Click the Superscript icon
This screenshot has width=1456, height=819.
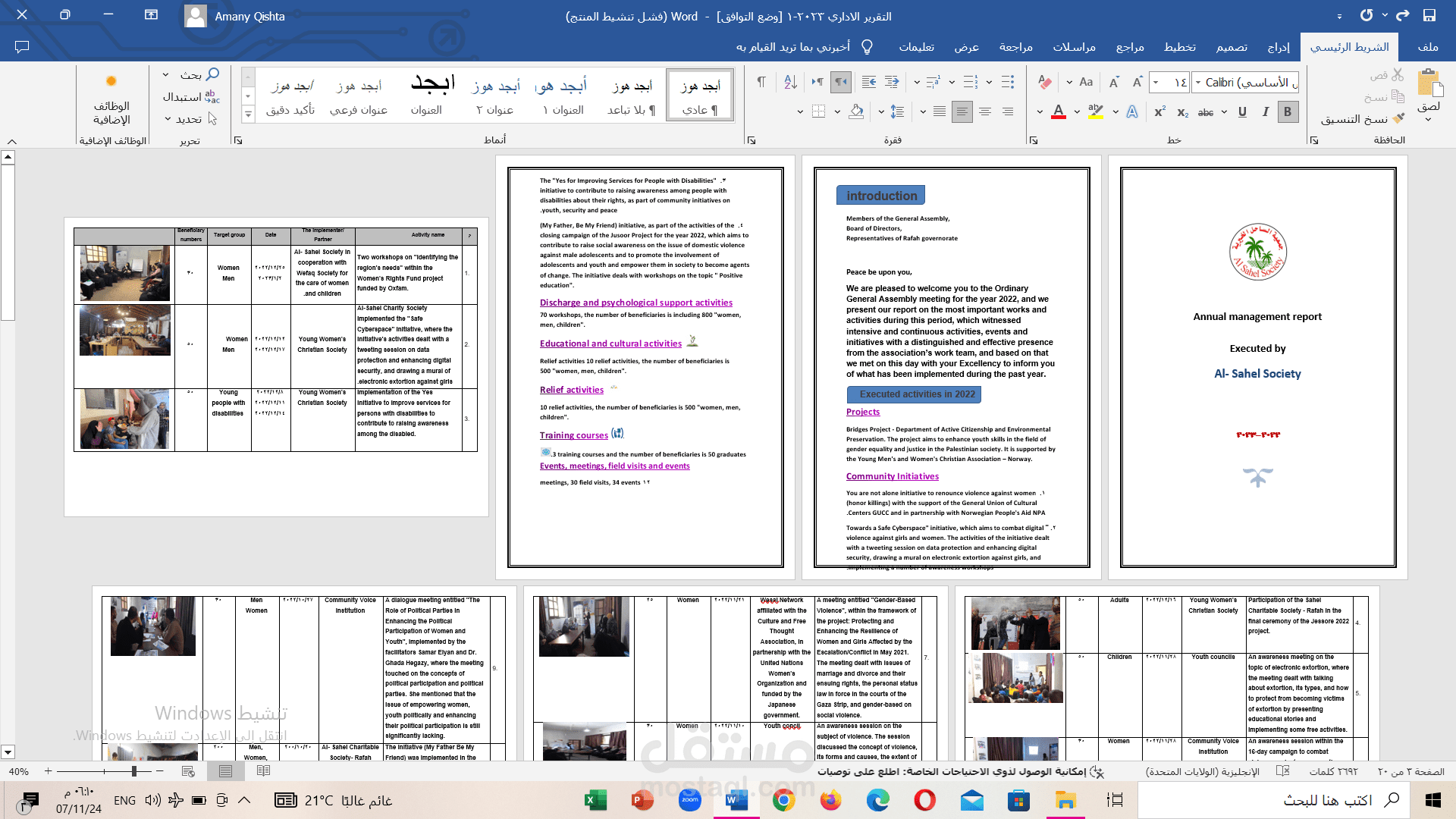(x=1159, y=112)
